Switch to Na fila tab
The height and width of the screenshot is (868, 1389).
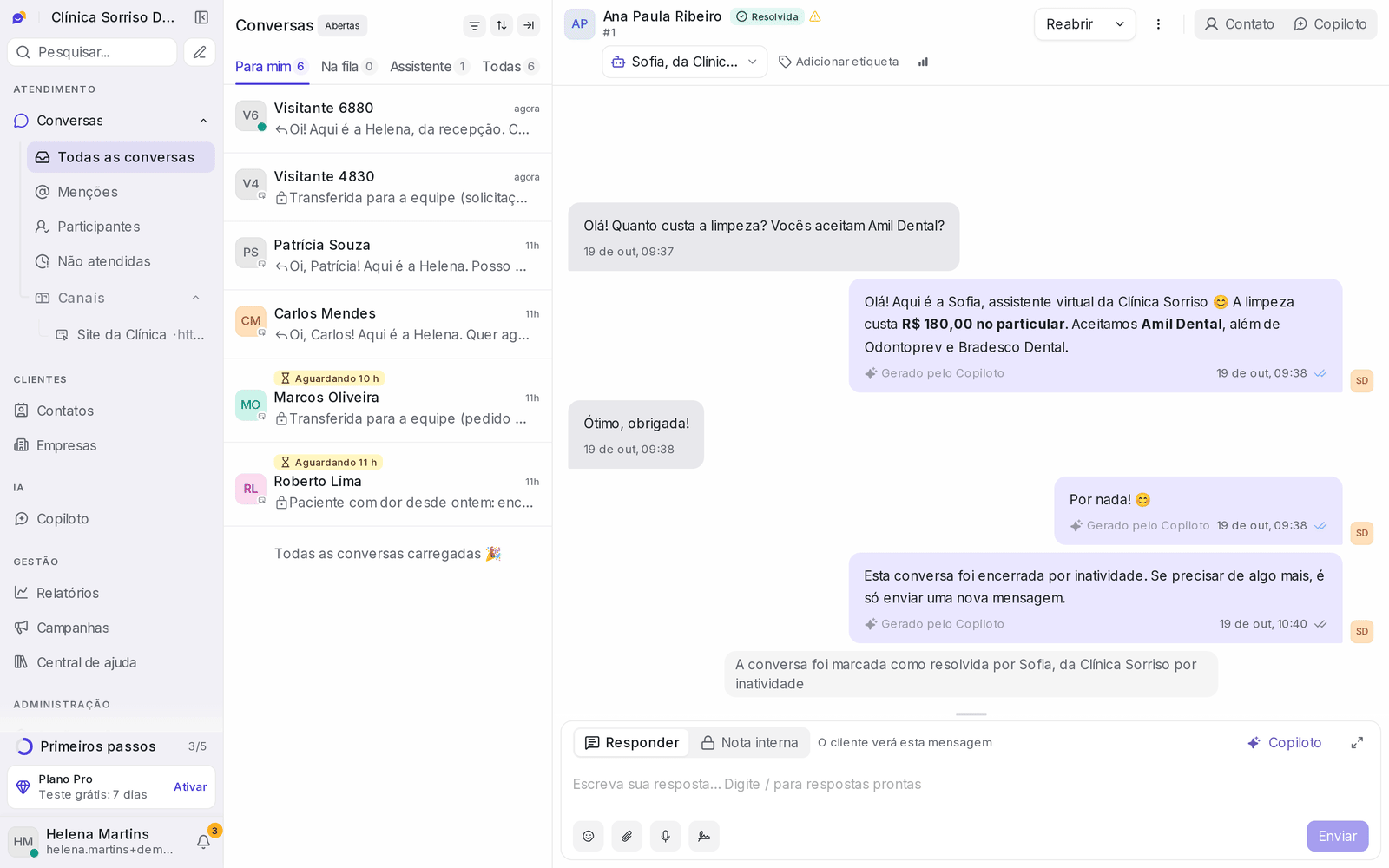(x=348, y=67)
